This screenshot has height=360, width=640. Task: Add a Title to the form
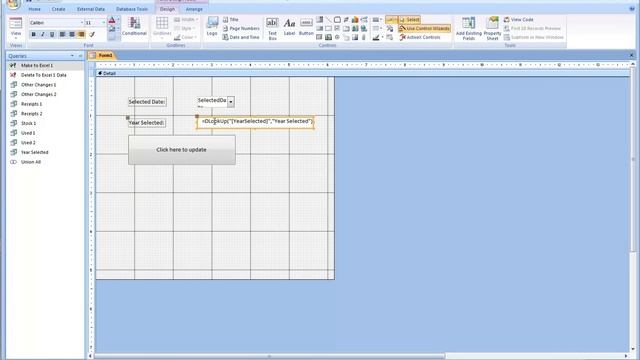click(x=231, y=19)
